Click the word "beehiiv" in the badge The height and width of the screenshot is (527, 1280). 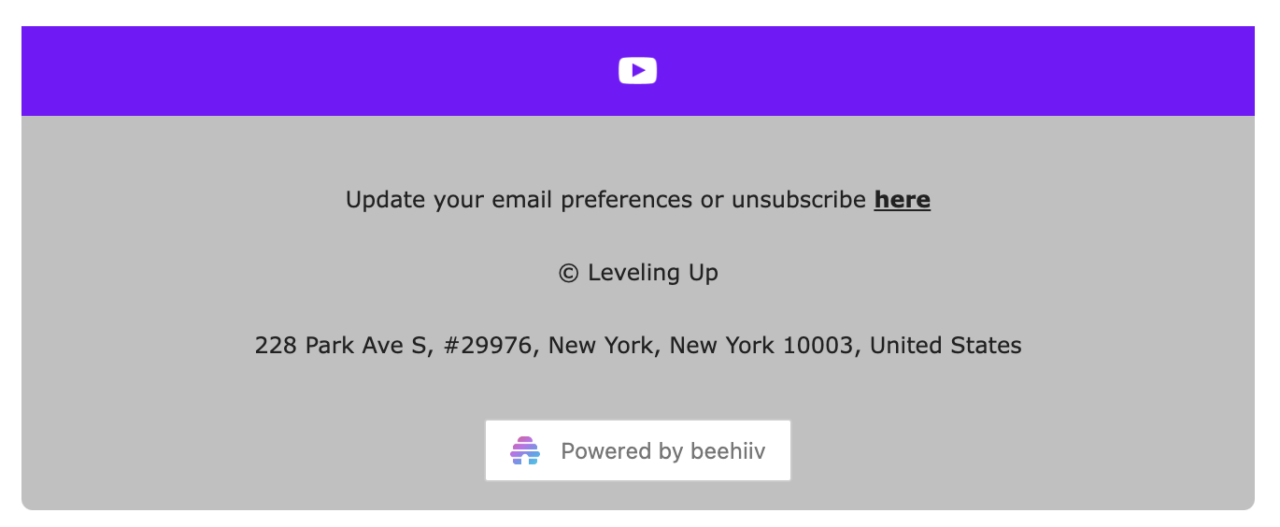(x=728, y=451)
